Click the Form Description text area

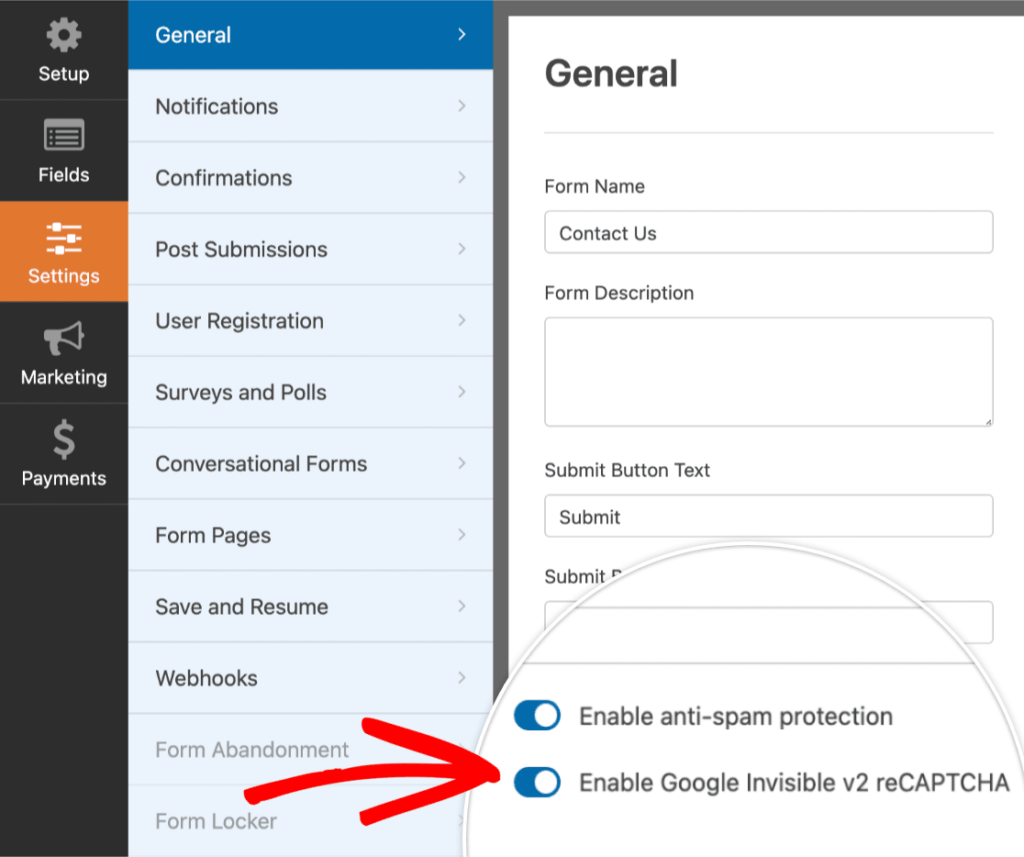pos(768,371)
